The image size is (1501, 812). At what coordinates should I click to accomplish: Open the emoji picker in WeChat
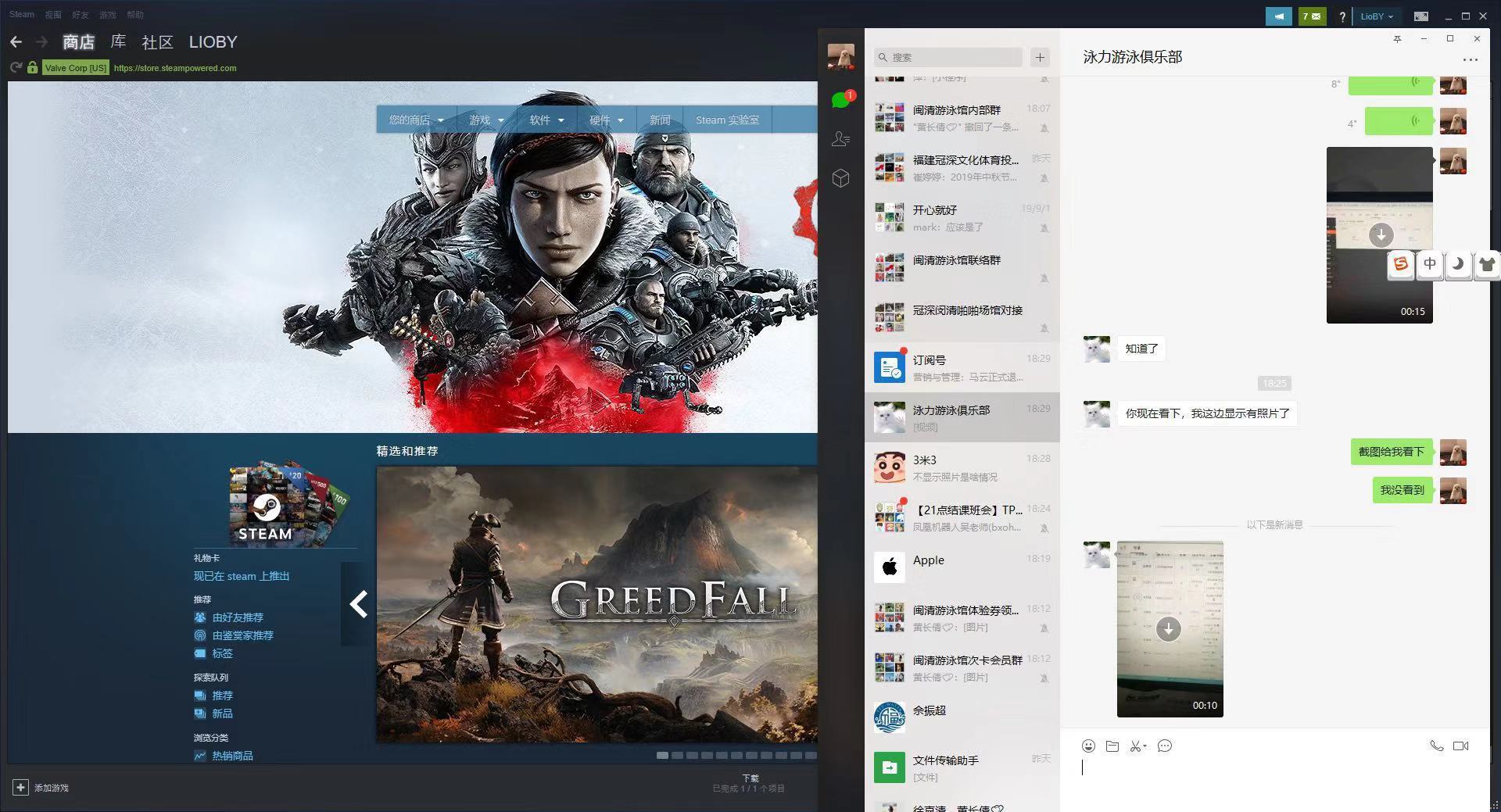pyautogui.click(x=1088, y=746)
